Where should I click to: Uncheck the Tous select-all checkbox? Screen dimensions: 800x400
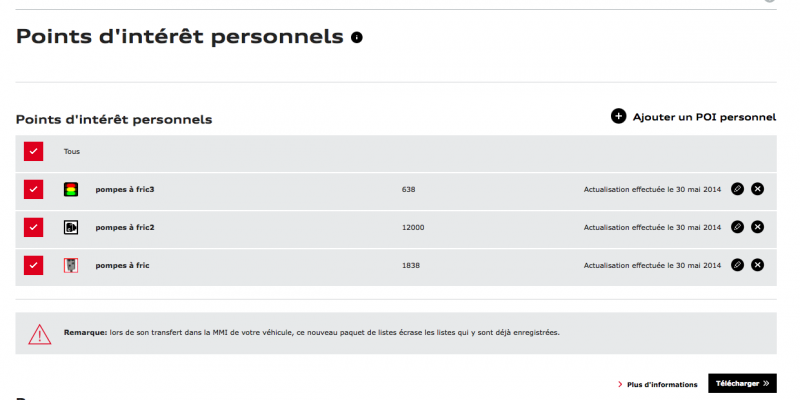point(34,152)
